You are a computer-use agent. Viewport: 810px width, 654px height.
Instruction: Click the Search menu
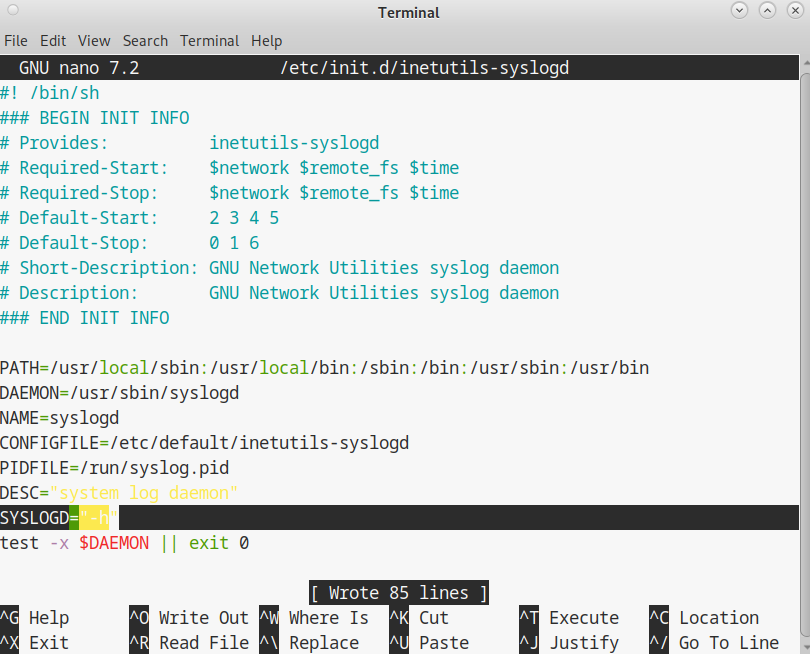(x=145, y=41)
